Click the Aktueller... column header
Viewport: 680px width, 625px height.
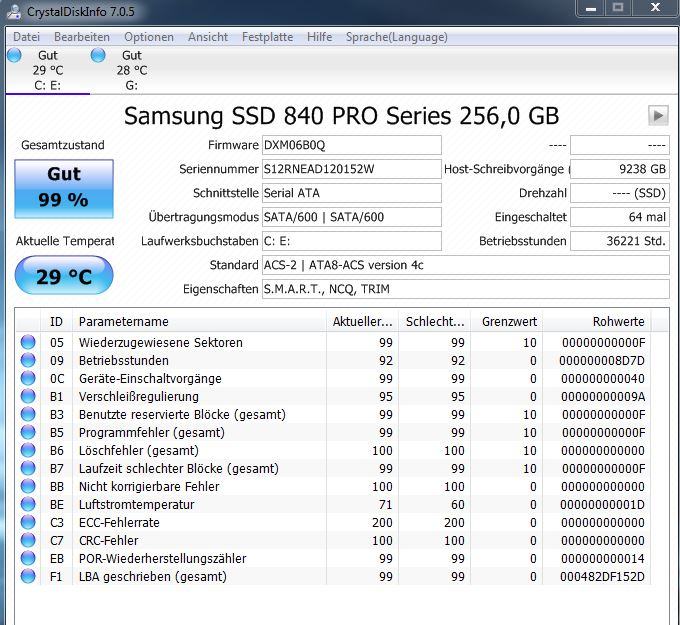coord(362,321)
